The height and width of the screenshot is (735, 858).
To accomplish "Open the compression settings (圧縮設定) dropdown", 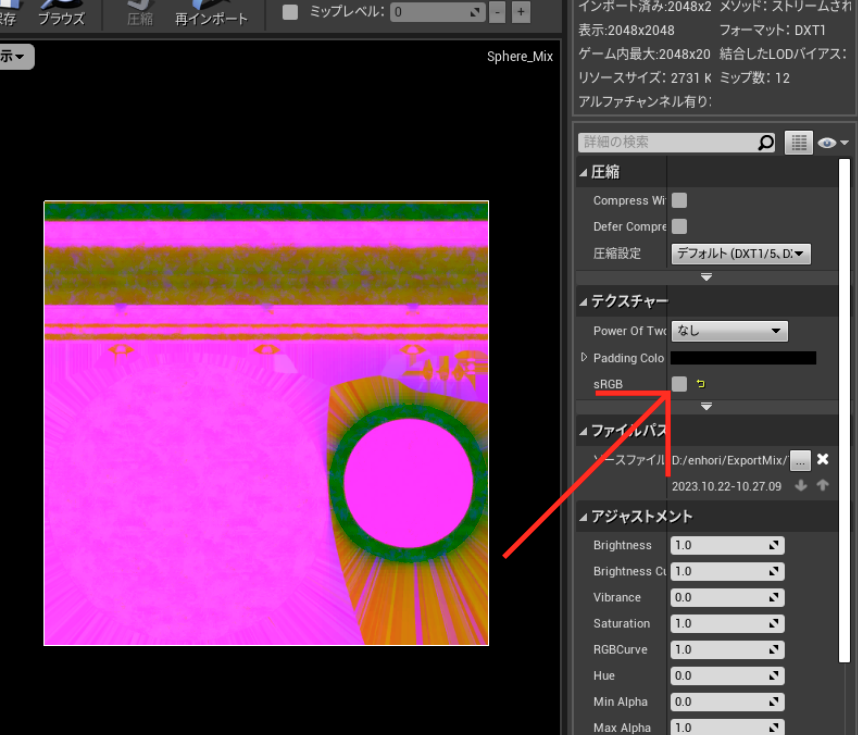I will [741, 253].
